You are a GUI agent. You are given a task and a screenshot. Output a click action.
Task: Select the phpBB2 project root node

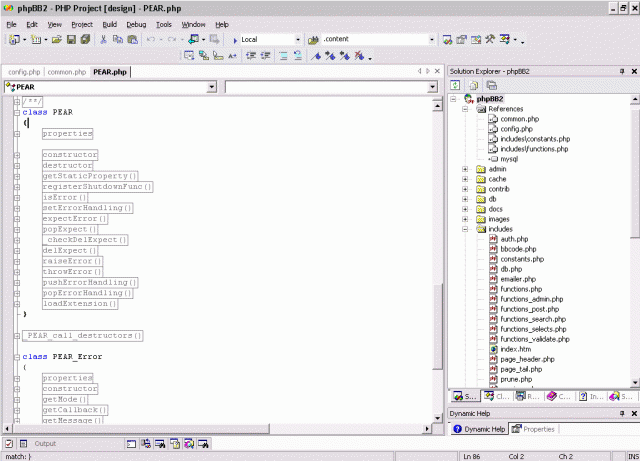tap(490, 99)
